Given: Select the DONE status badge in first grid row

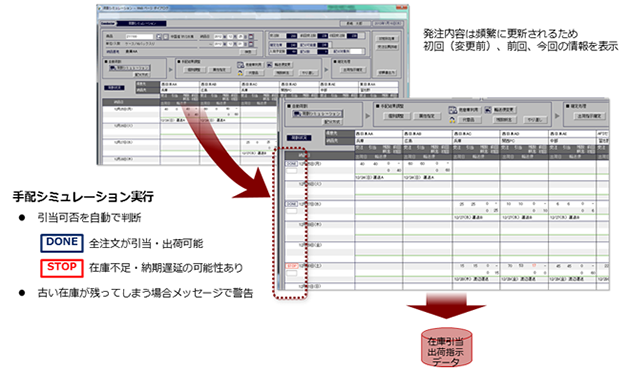Looking at the screenshot, I should point(292,164).
